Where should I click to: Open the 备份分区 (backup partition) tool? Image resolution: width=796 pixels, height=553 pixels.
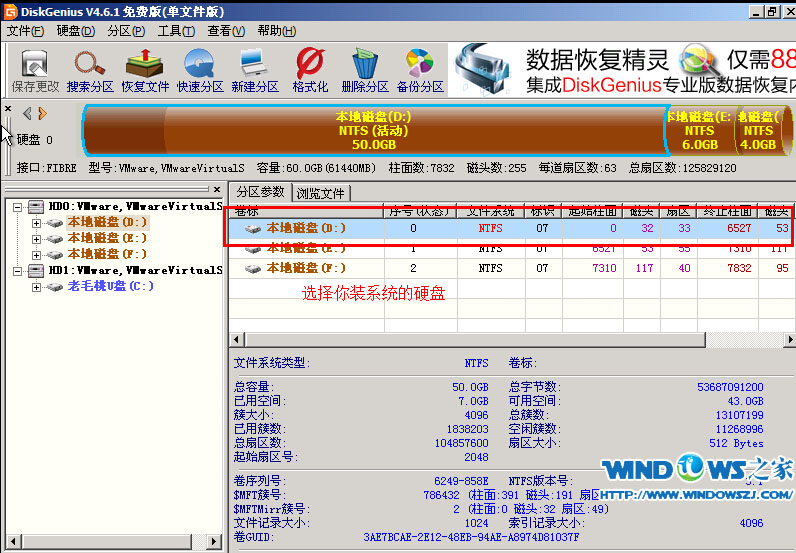[x=420, y=71]
